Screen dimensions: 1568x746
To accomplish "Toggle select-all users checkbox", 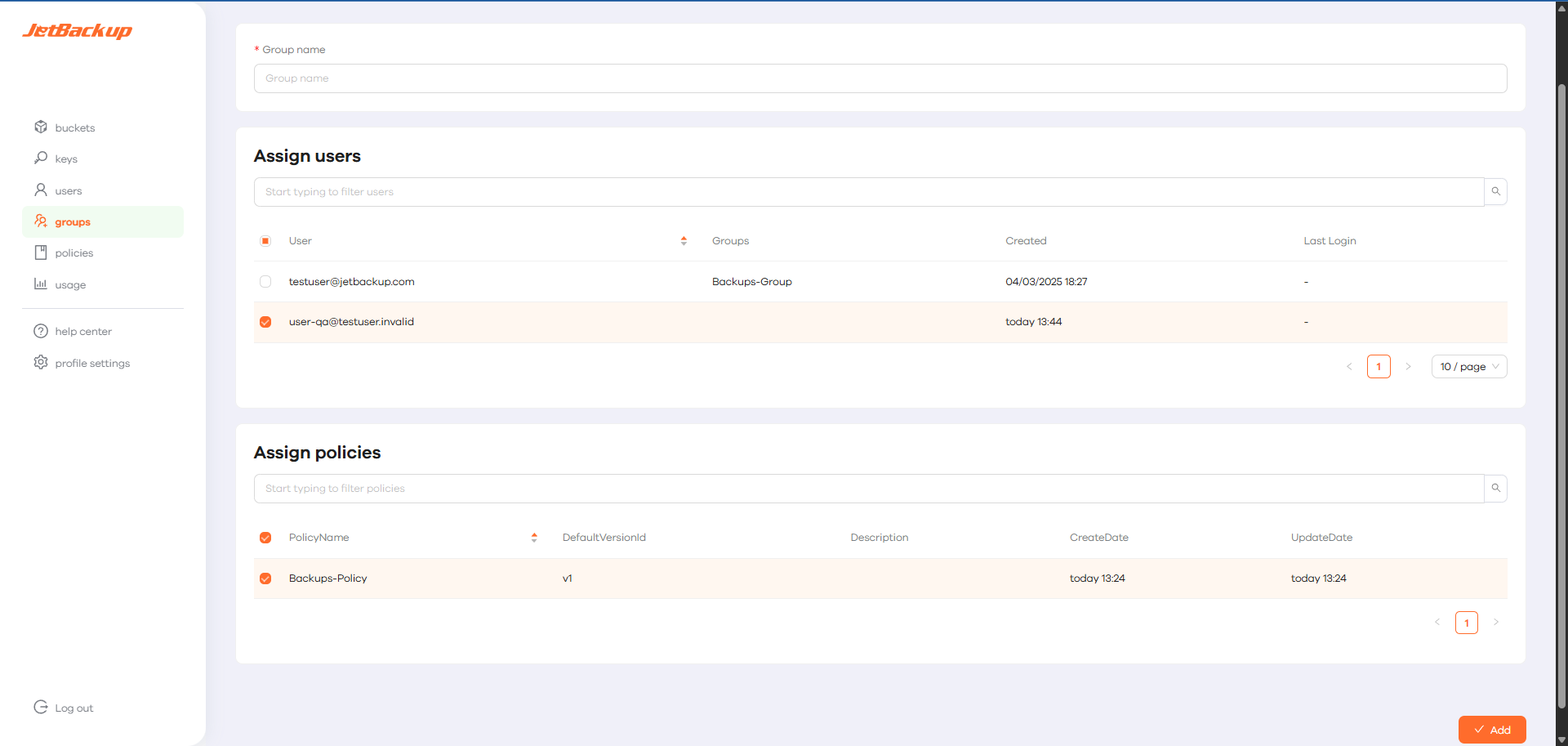I will click(265, 241).
